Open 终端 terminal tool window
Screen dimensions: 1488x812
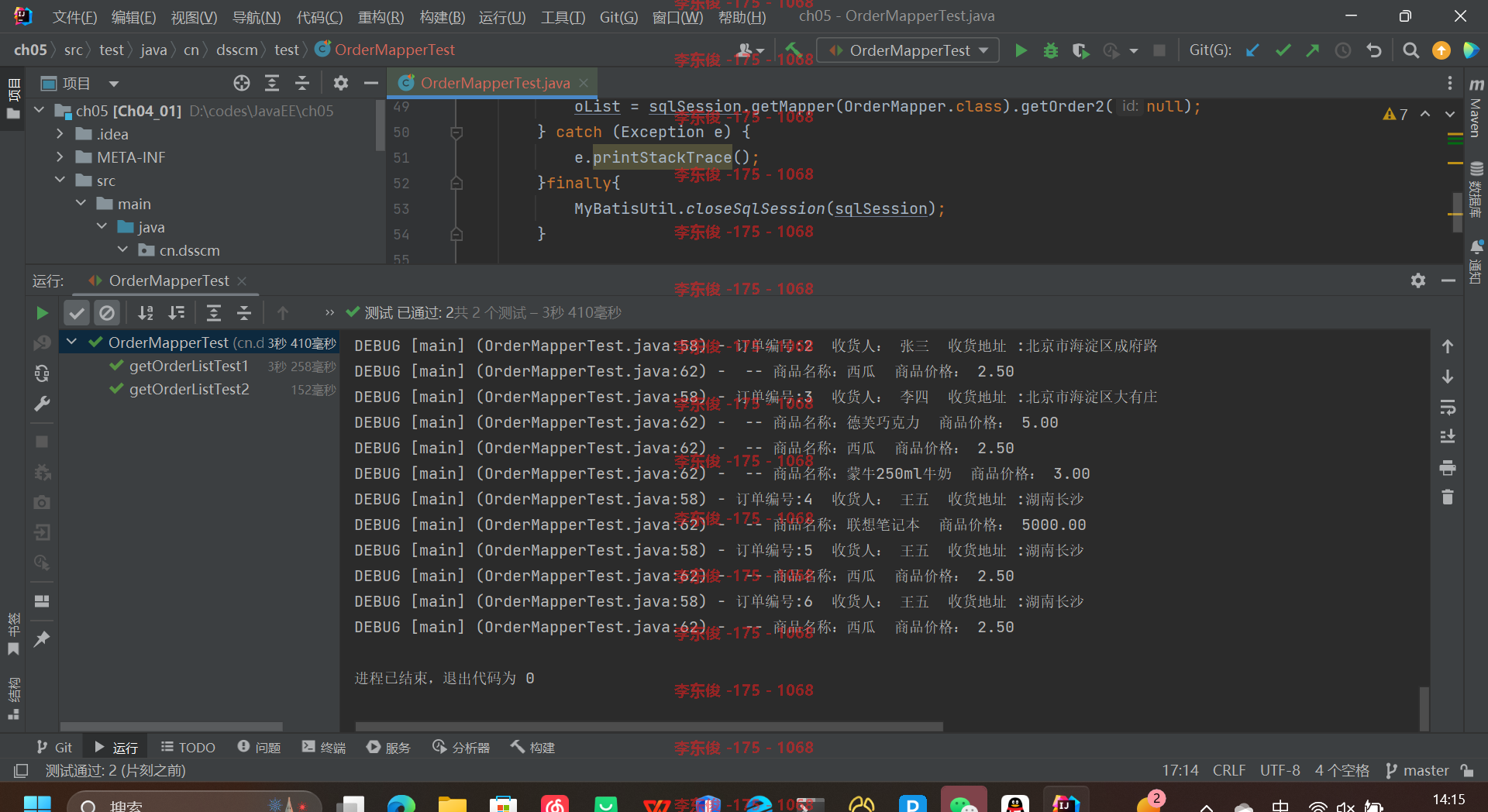(x=324, y=747)
